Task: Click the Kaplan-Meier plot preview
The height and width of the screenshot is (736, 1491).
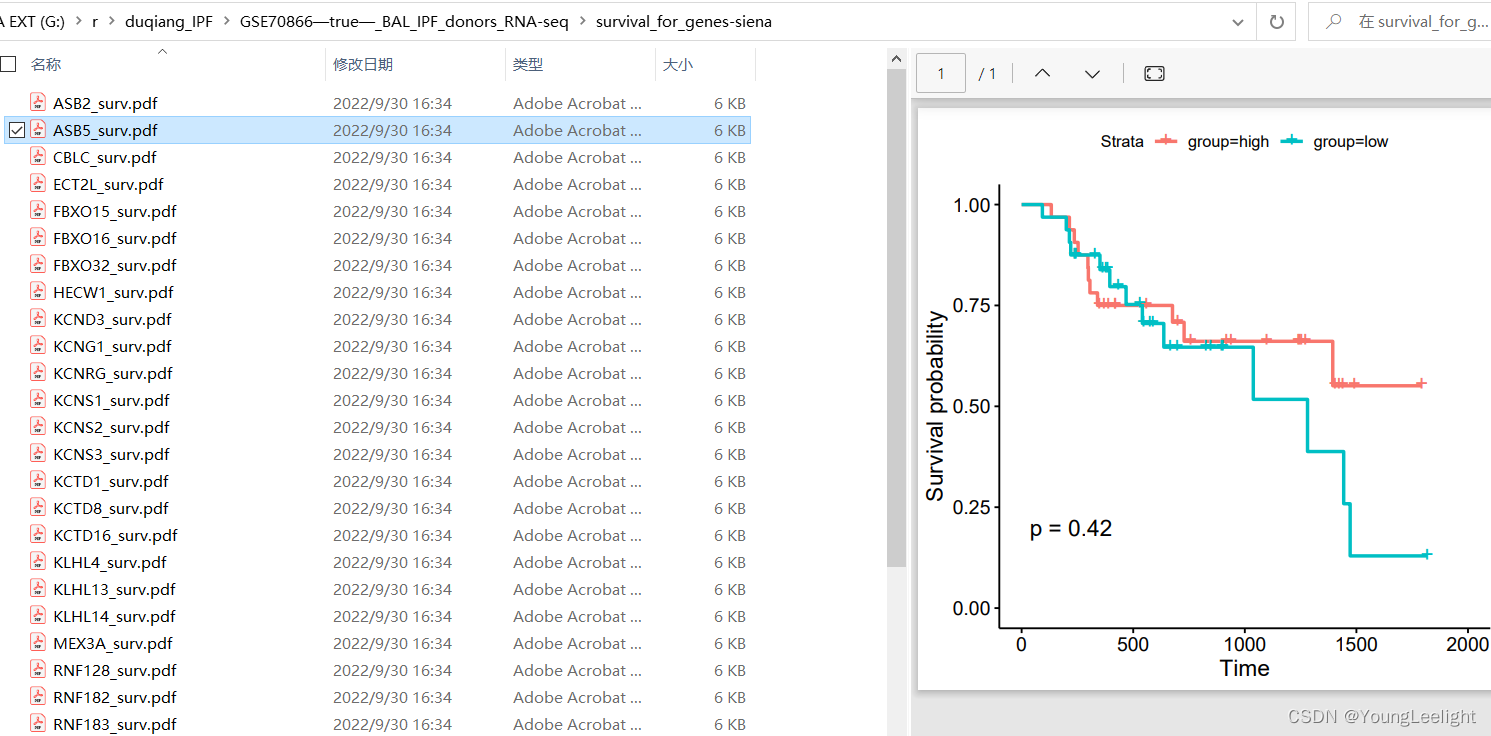Action: click(1204, 398)
